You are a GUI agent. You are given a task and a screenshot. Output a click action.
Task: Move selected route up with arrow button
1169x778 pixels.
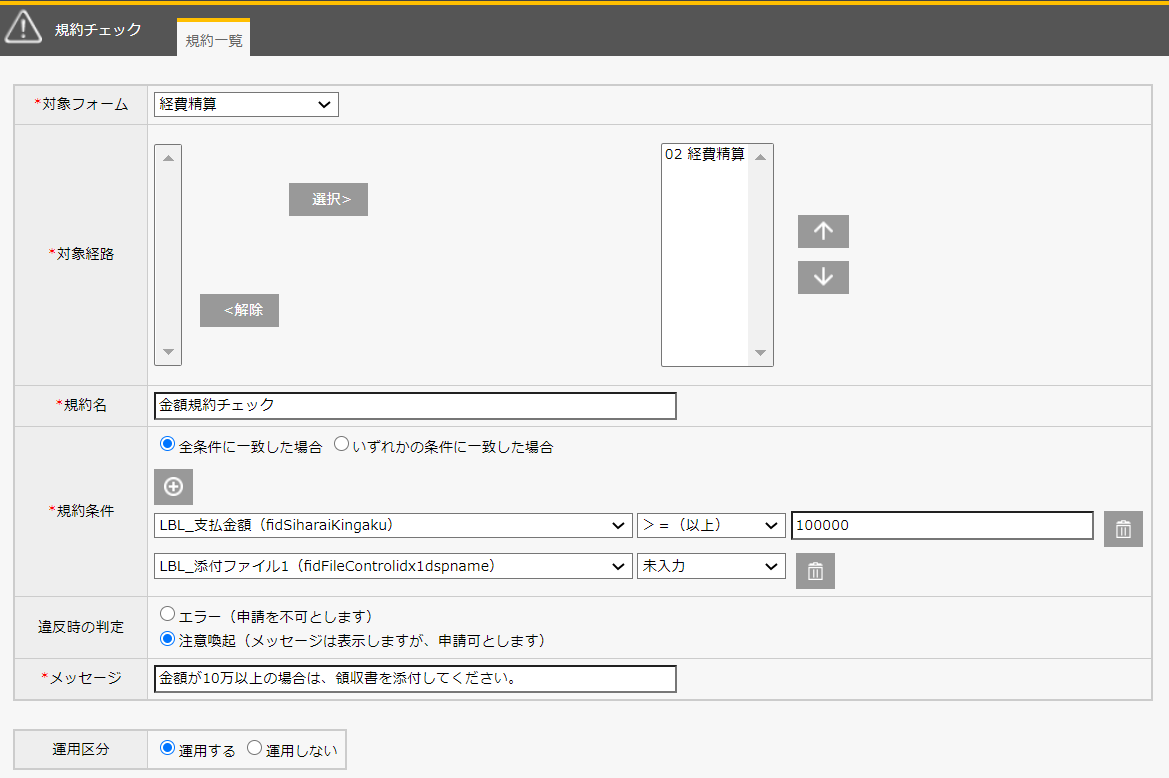(823, 231)
